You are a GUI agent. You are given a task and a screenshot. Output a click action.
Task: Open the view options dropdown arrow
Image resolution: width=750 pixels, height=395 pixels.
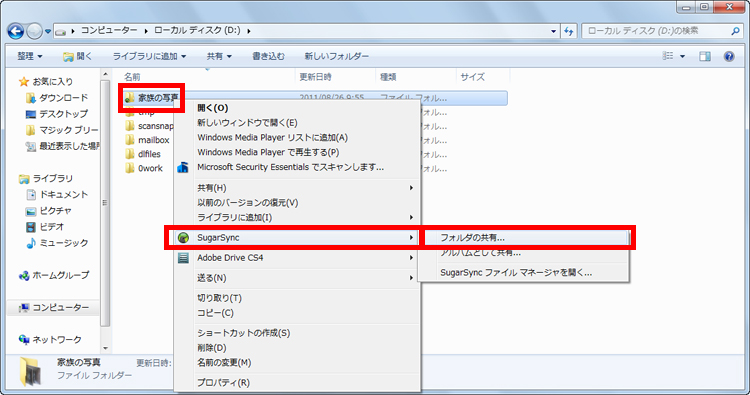pos(683,56)
